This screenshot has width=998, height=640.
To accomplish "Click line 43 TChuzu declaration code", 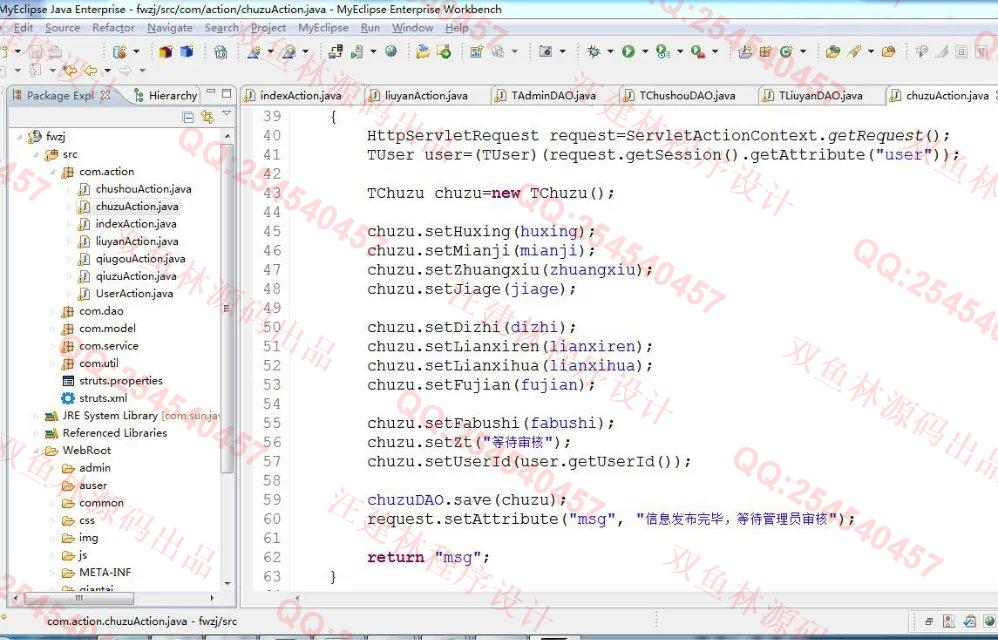I will 491,193.
